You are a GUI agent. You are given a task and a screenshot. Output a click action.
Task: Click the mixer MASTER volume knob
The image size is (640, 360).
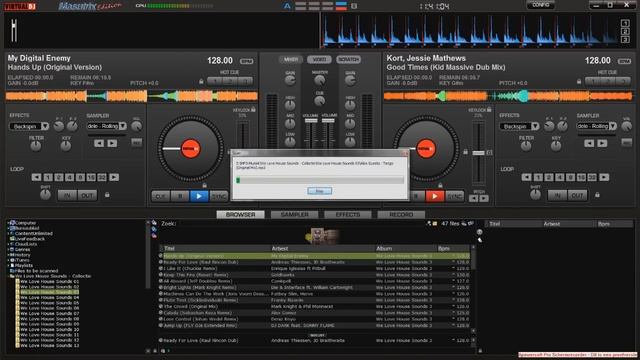coord(320,81)
